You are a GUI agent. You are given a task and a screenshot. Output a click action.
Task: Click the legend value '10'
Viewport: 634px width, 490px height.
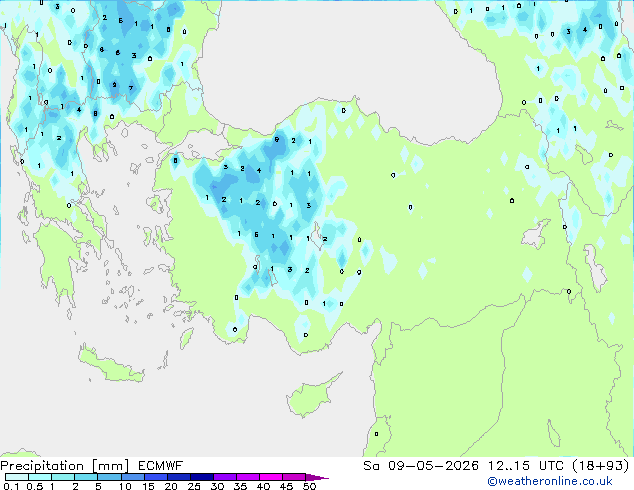(125, 486)
